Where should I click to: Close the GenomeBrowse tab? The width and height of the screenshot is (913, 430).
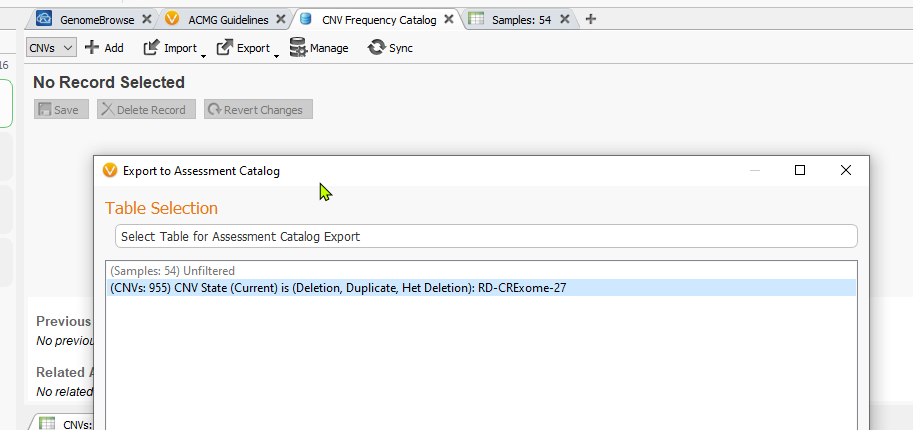point(147,19)
